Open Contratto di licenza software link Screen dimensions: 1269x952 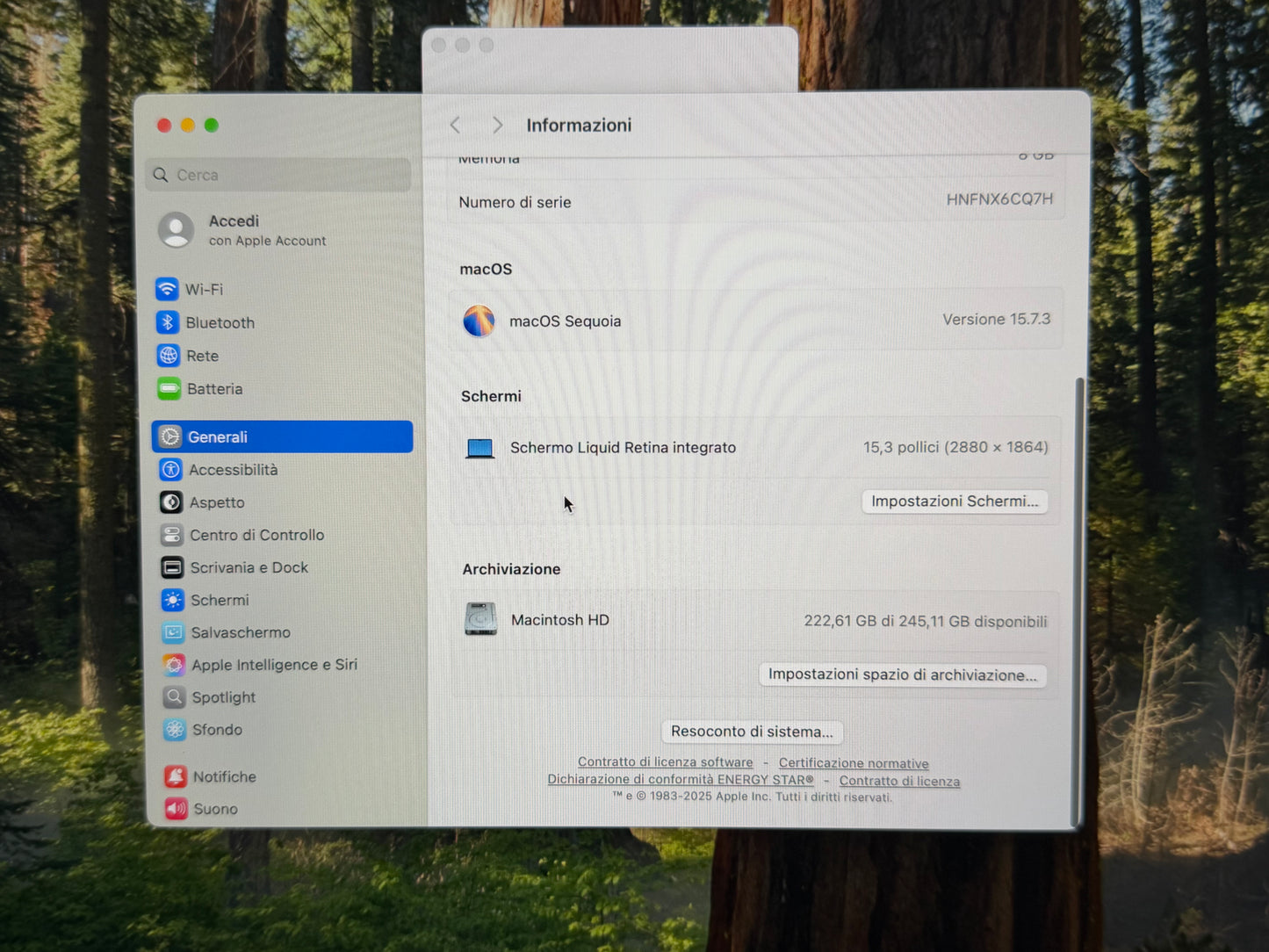[x=666, y=762]
